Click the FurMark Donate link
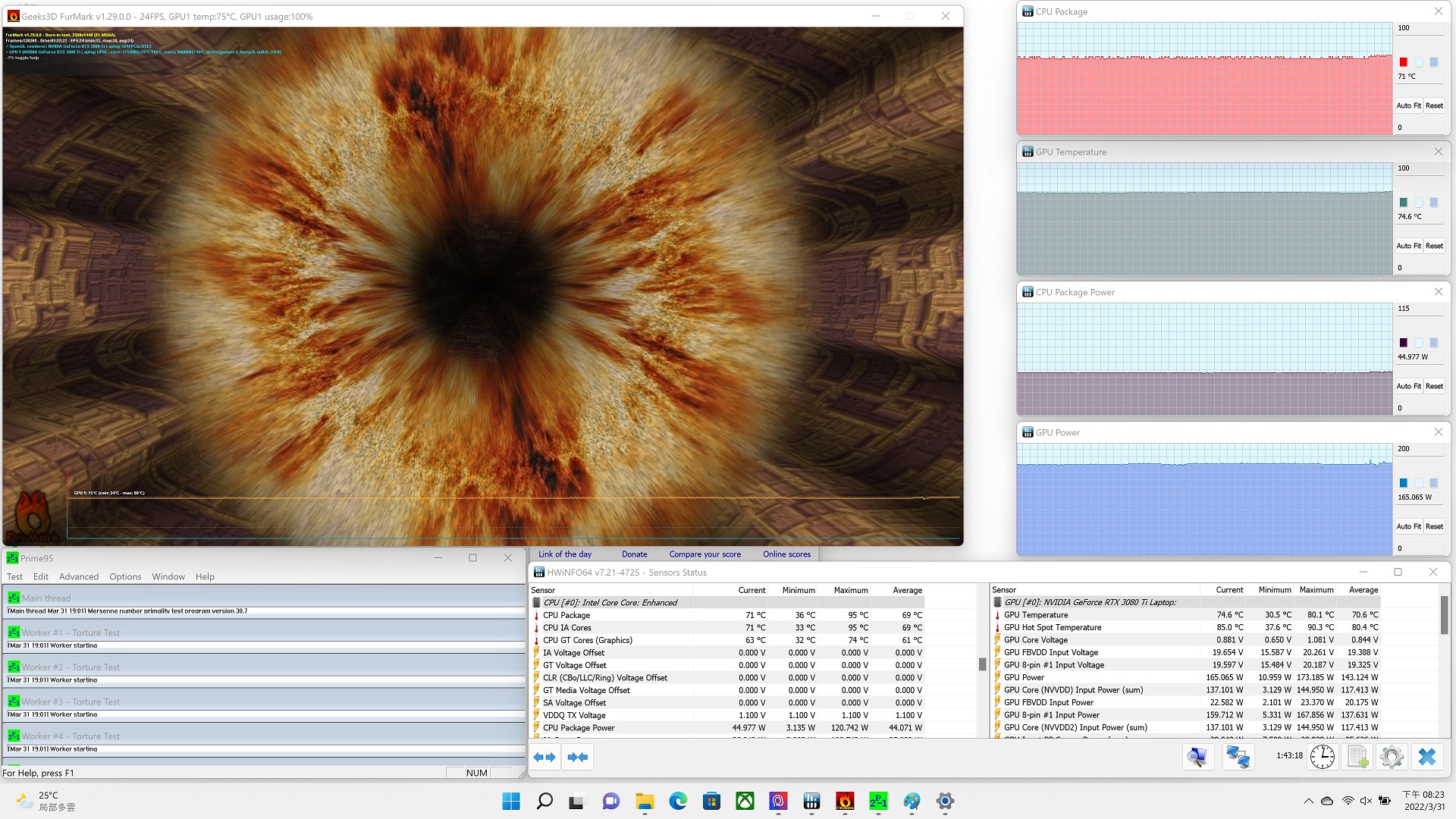Screen dimensions: 1456x819 coord(635,554)
